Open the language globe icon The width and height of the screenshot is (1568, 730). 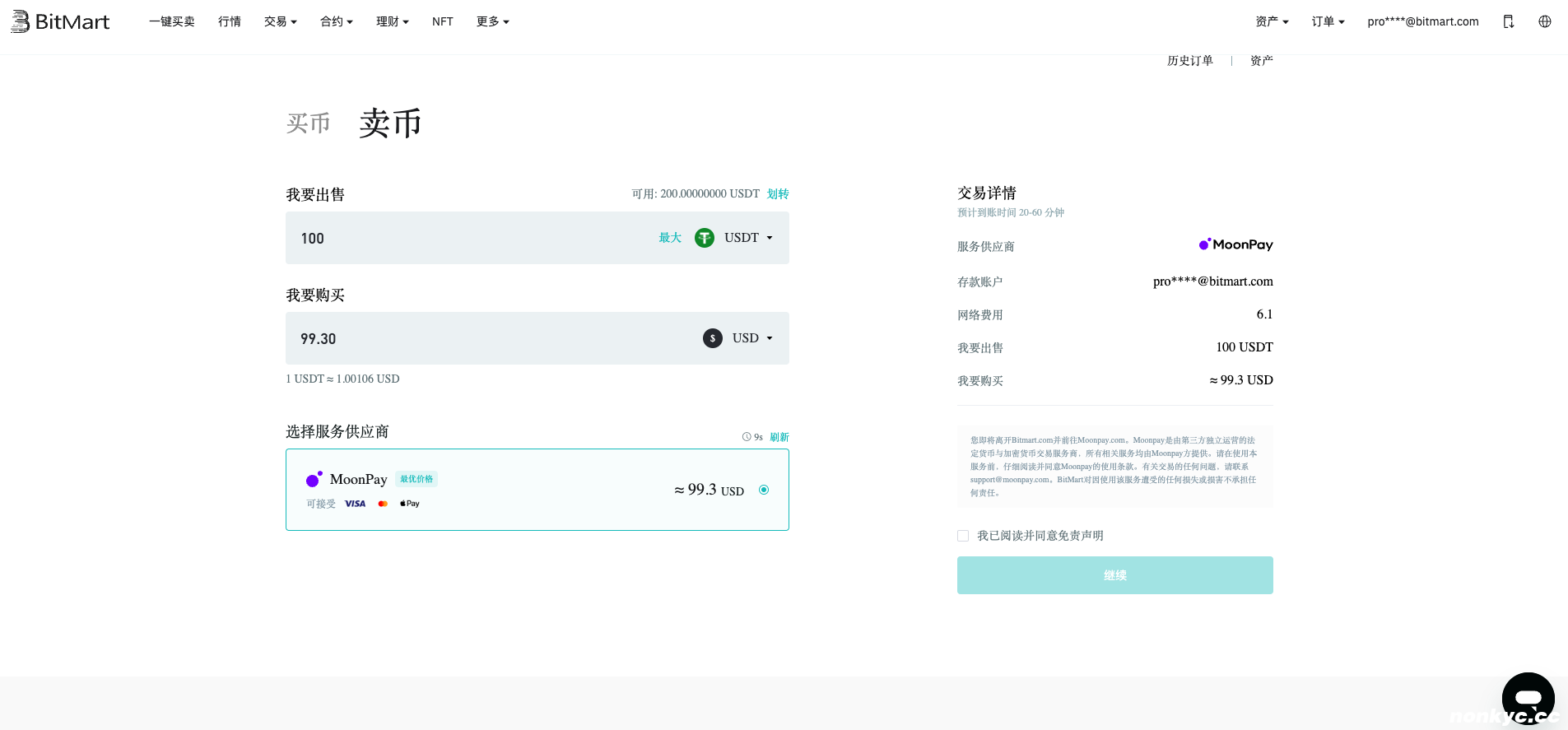coord(1545,21)
